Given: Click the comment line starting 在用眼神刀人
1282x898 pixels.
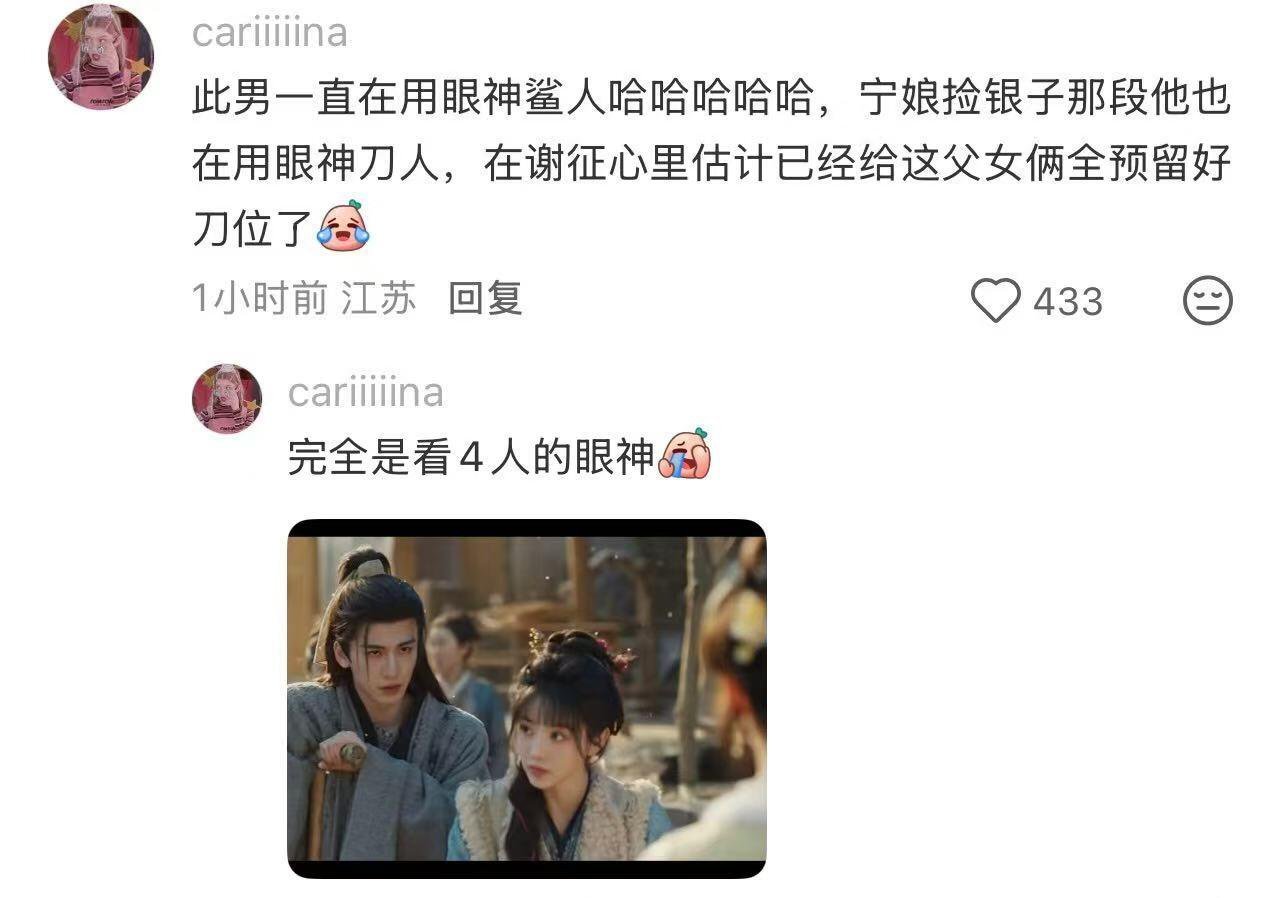Looking at the screenshot, I should (x=711, y=163).
